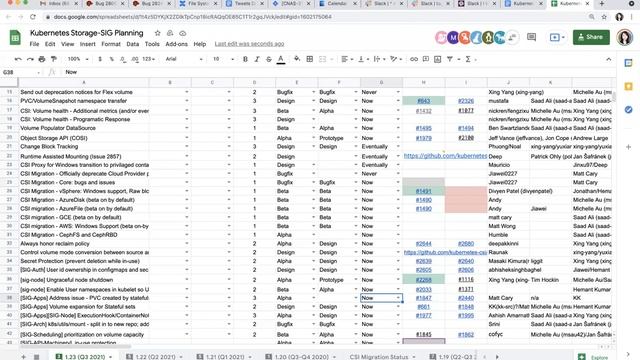Open the zoom 100% dropdown
This screenshot has width=640, height=360.
78,59
